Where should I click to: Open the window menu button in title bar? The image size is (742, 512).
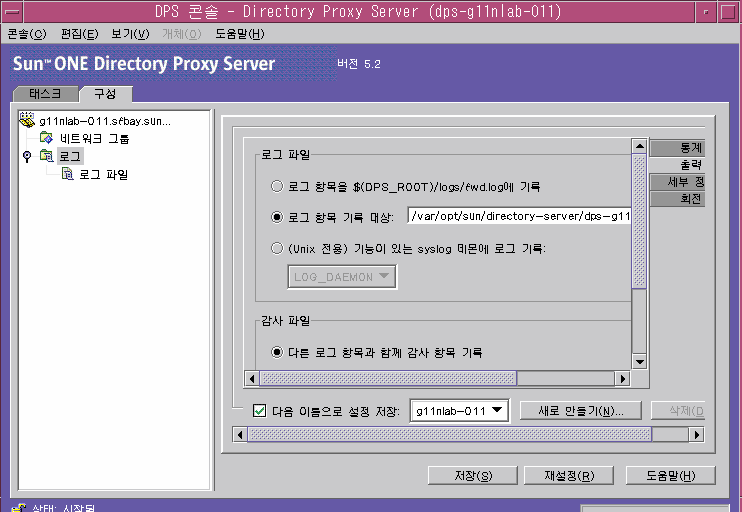(11, 12)
